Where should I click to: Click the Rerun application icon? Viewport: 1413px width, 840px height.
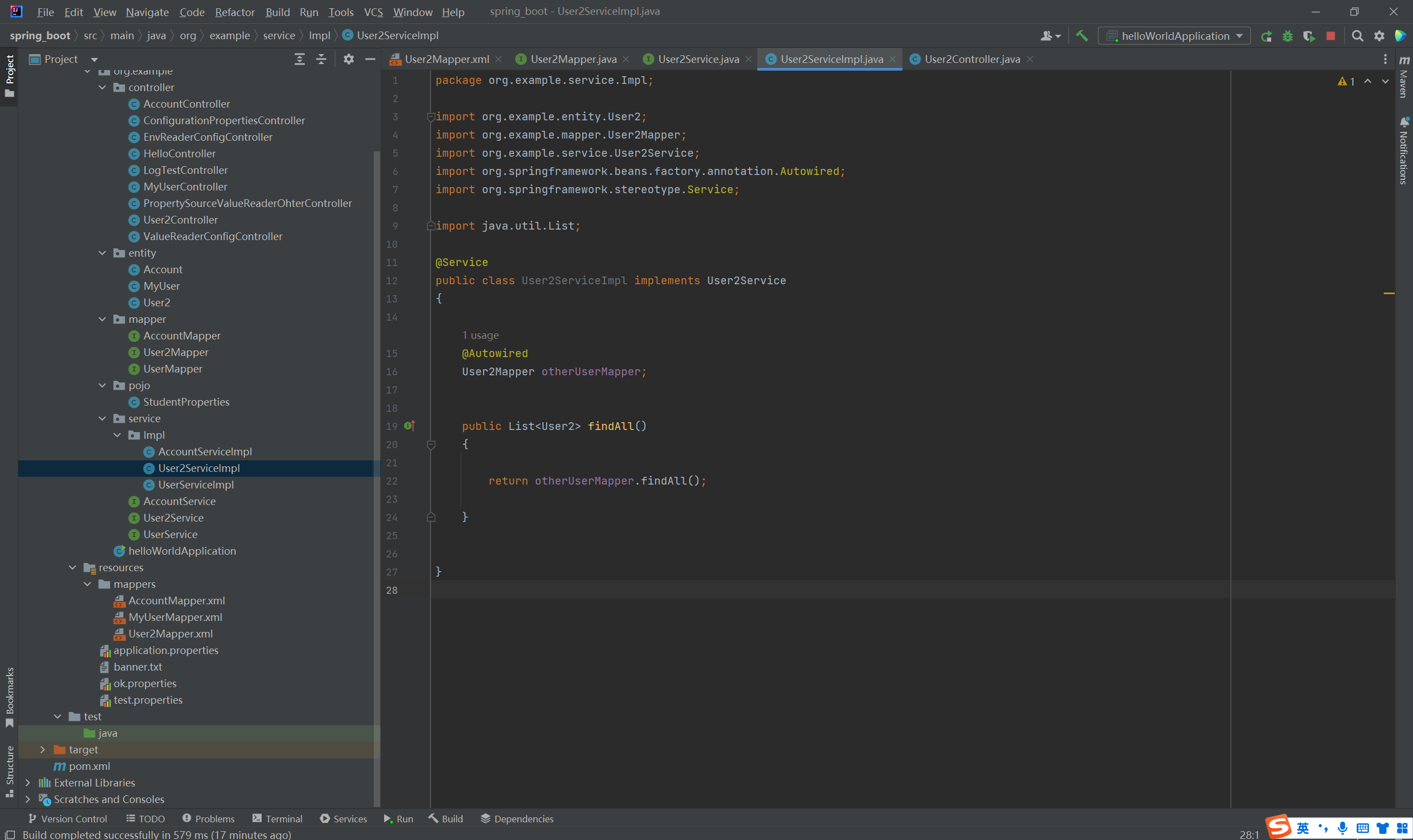click(1266, 36)
